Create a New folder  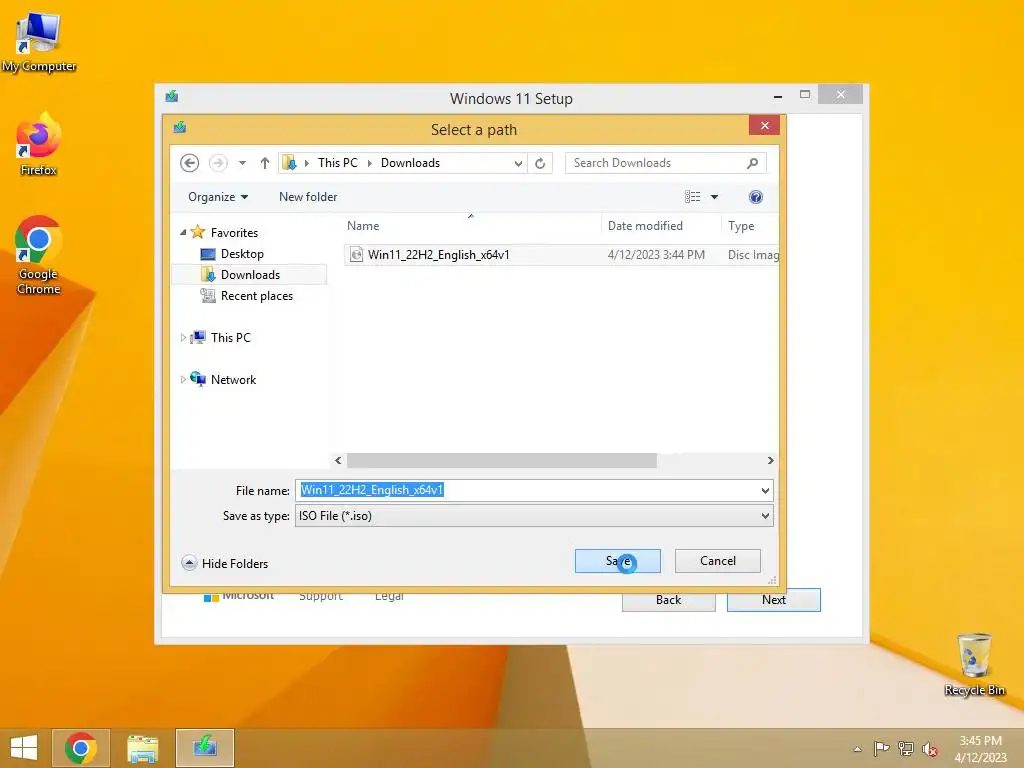[x=308, y=197]
